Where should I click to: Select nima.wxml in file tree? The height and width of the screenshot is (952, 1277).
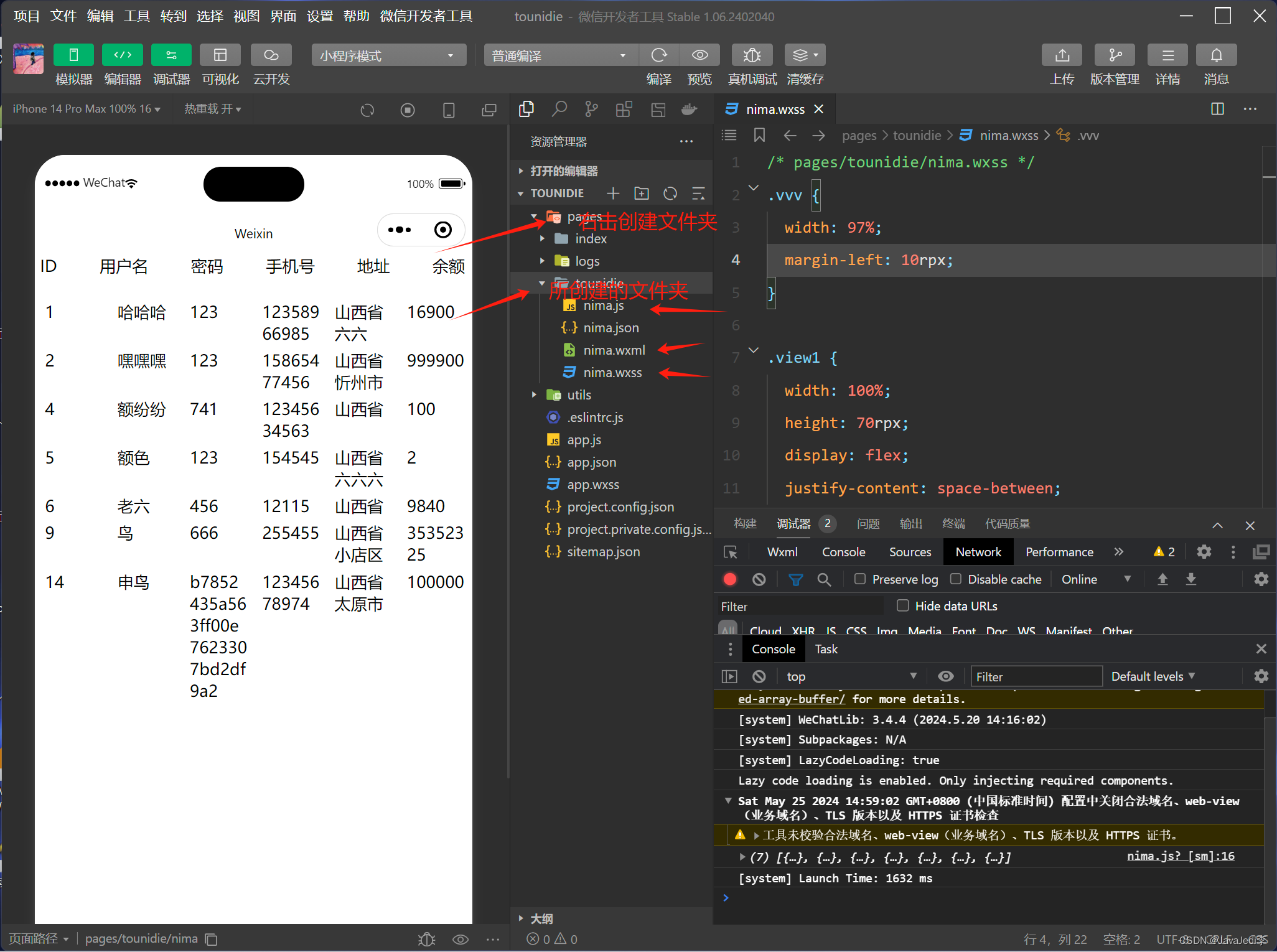click(x=614, y=350)
